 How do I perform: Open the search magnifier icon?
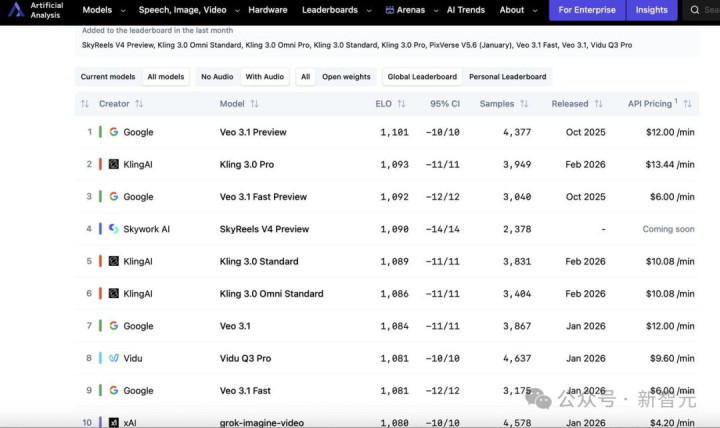[695, 10]
